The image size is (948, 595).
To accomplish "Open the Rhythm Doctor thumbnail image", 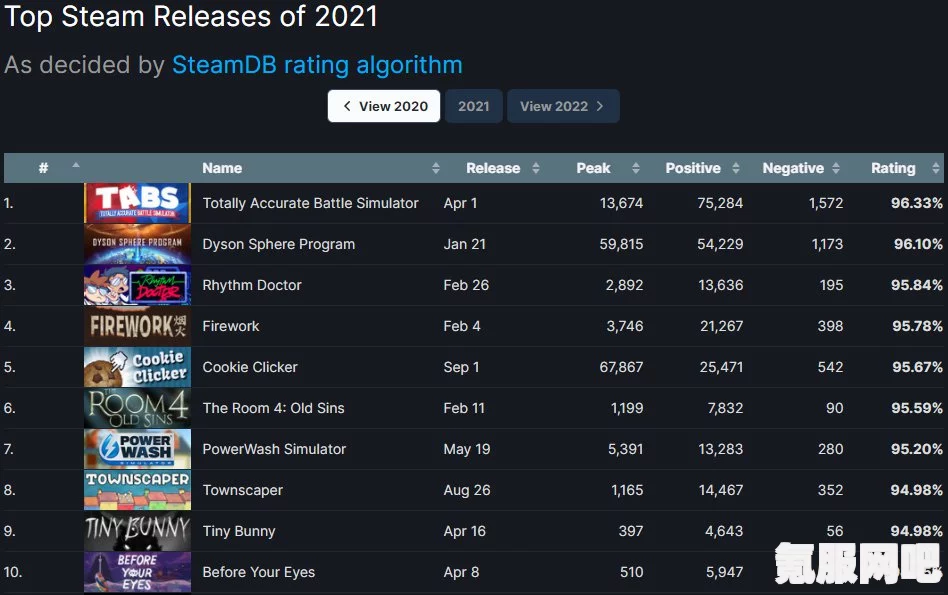I will (x=137, y=285).
